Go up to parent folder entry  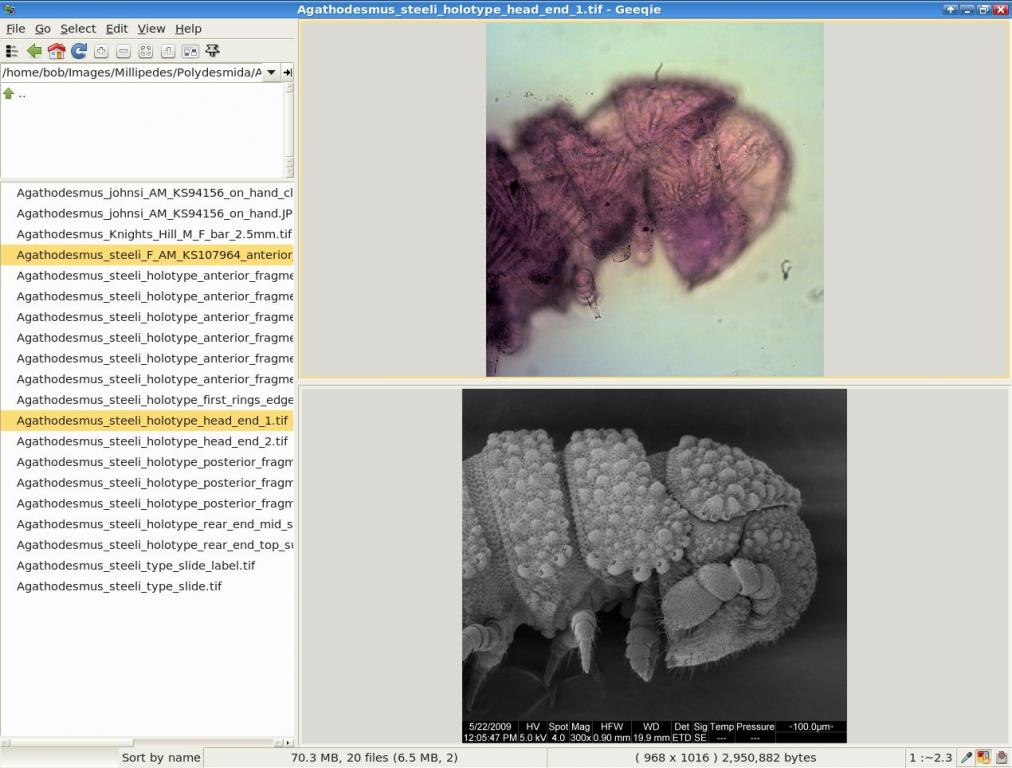tap(15, 94)
